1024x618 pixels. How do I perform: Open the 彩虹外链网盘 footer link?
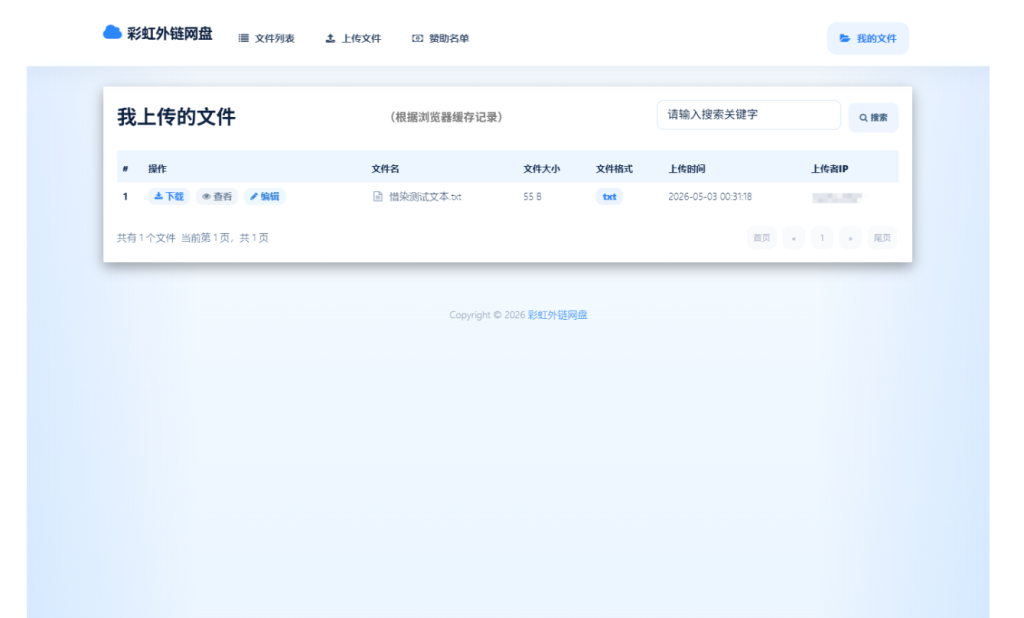coord(558,315)
